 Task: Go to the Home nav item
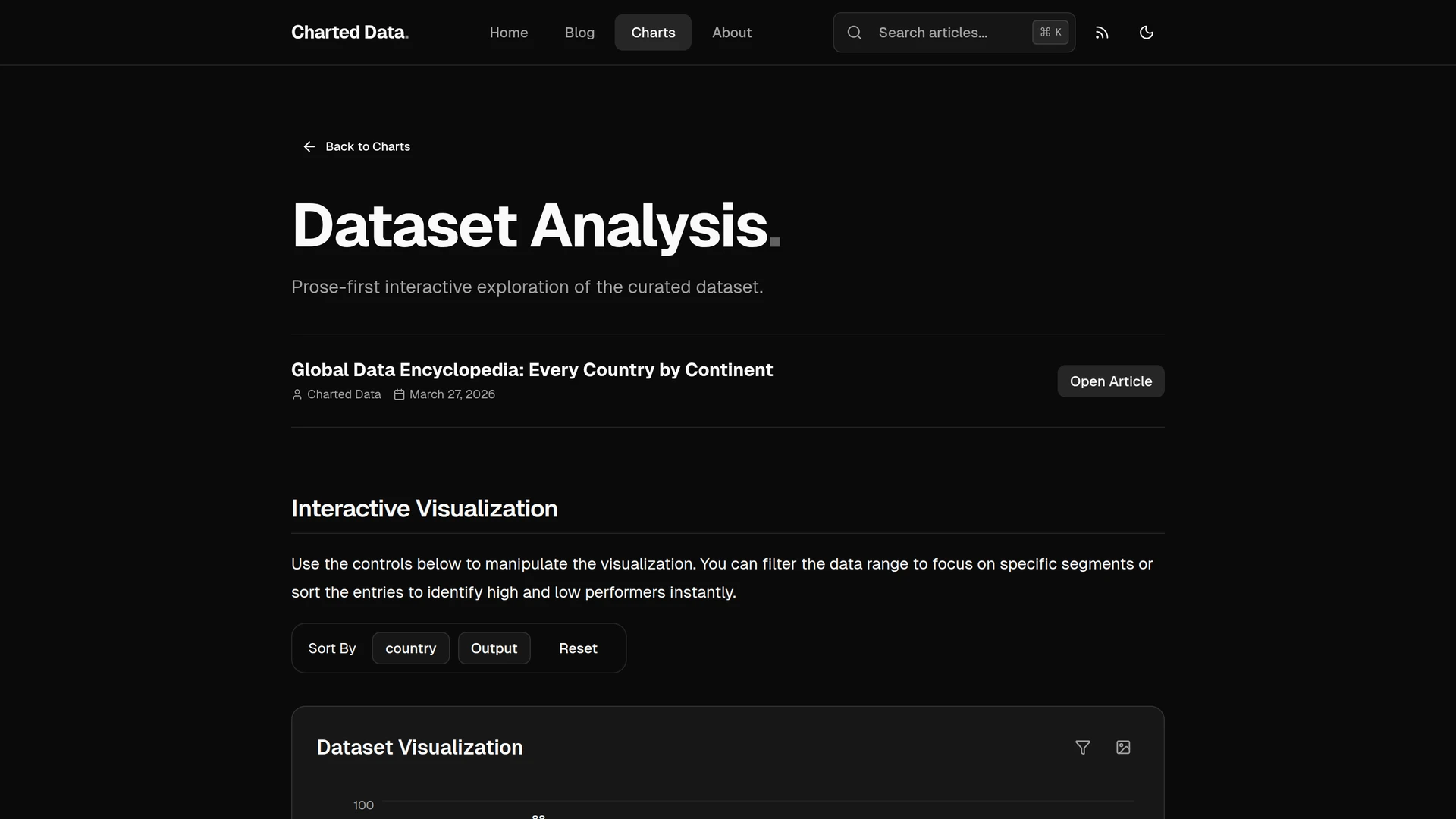(509, 33)
